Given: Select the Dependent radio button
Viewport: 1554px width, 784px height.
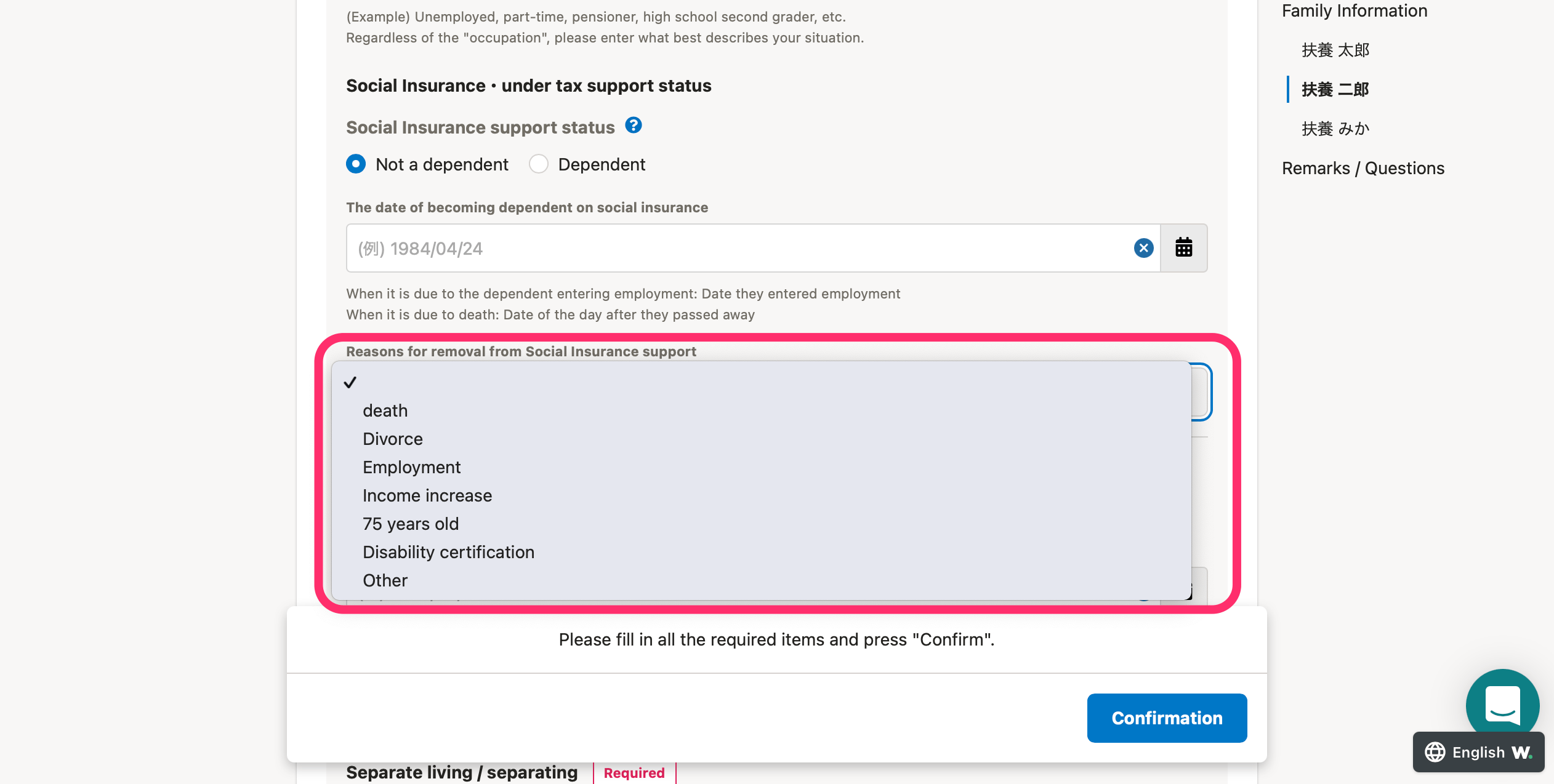Looking at the screenshot, I should [x=539, y=164].
